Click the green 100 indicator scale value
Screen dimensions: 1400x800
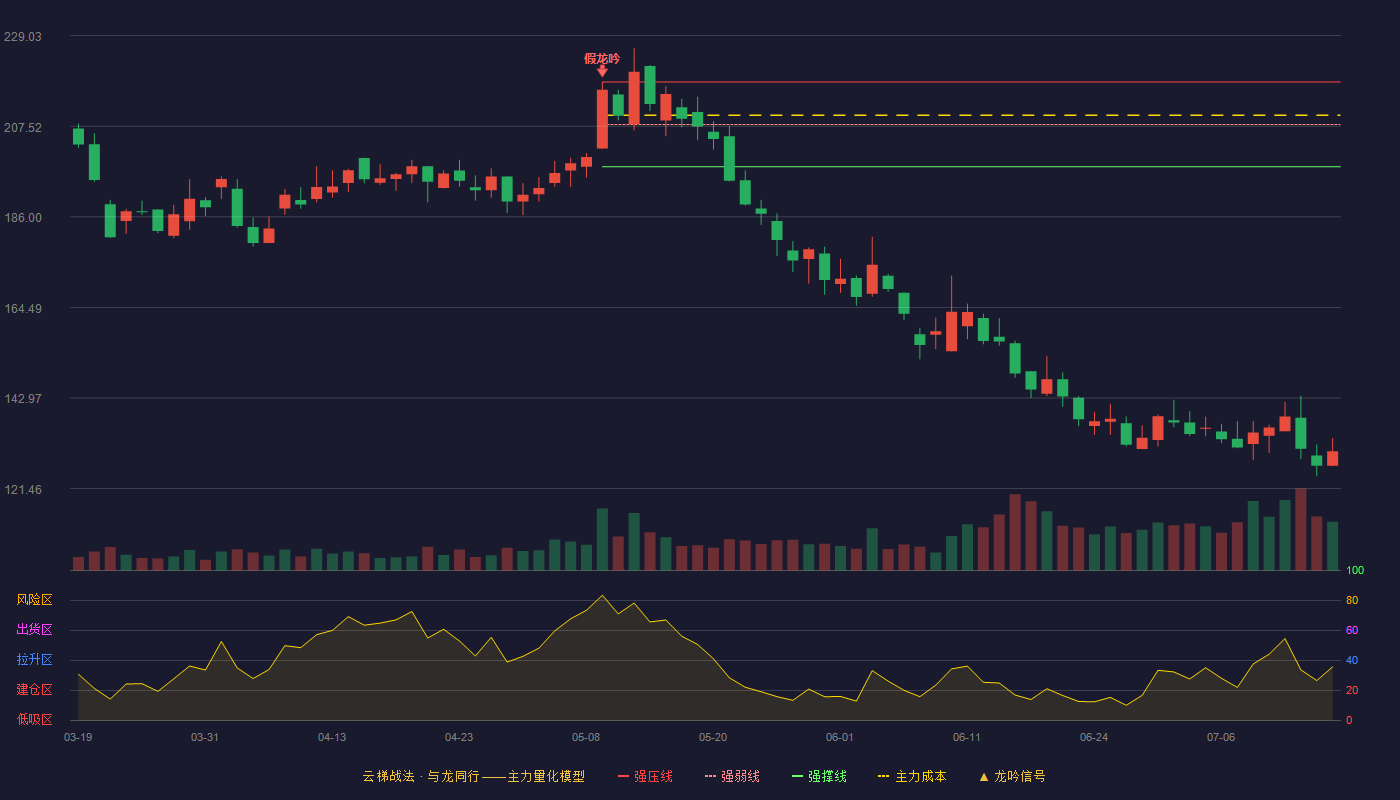1355,570
